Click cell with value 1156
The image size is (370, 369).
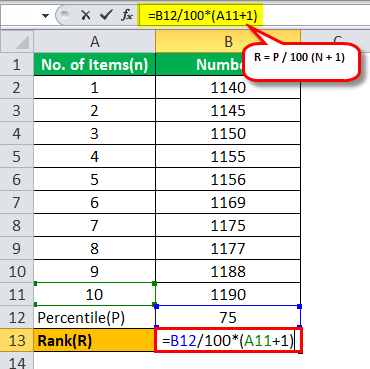tap(228, 179)
